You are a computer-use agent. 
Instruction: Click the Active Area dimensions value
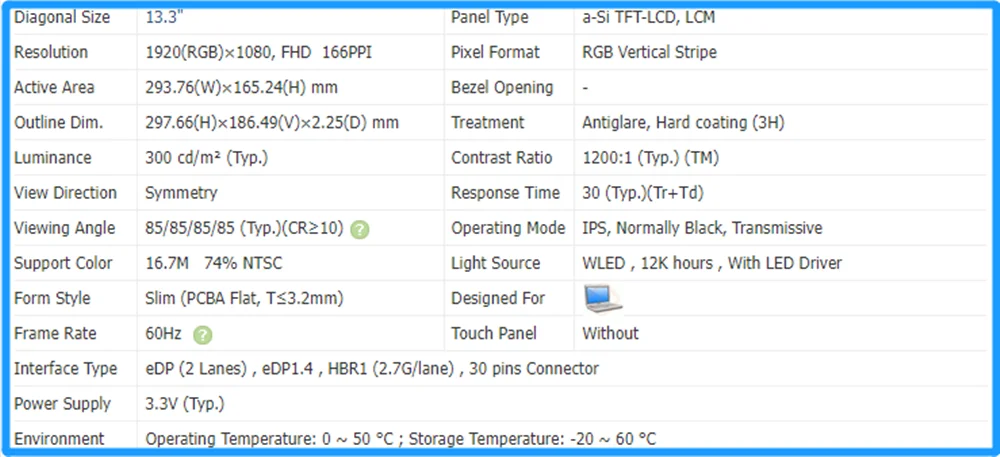[240, 88]
